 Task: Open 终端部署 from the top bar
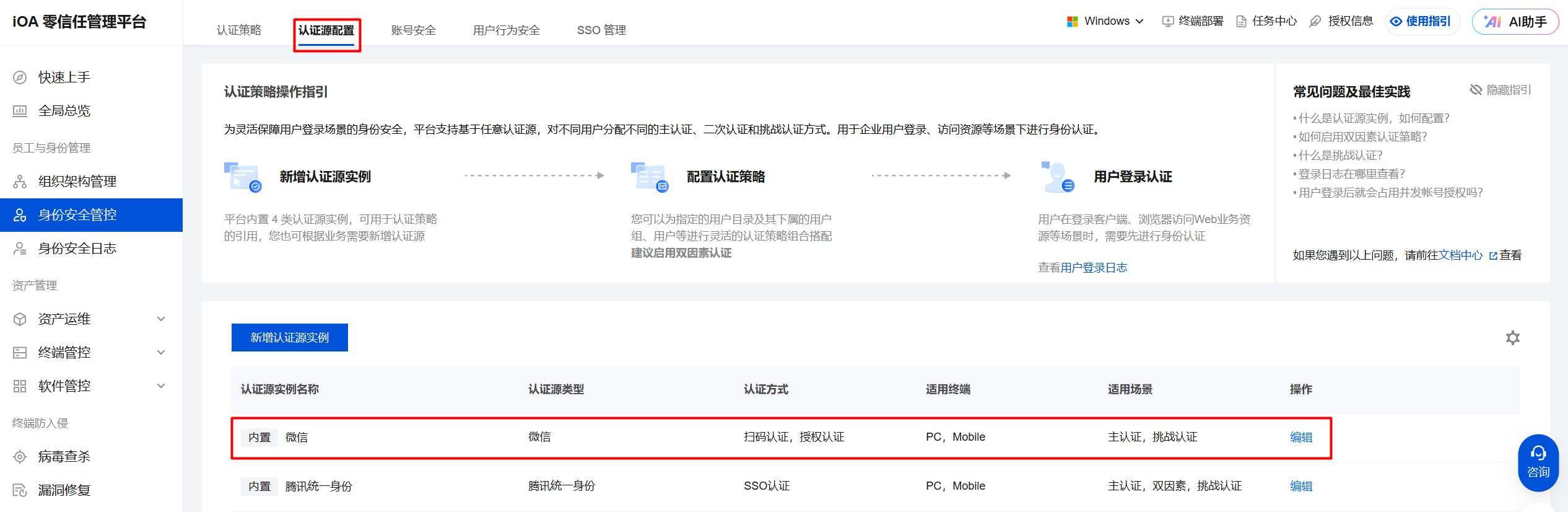click(x=1193, y=21)
